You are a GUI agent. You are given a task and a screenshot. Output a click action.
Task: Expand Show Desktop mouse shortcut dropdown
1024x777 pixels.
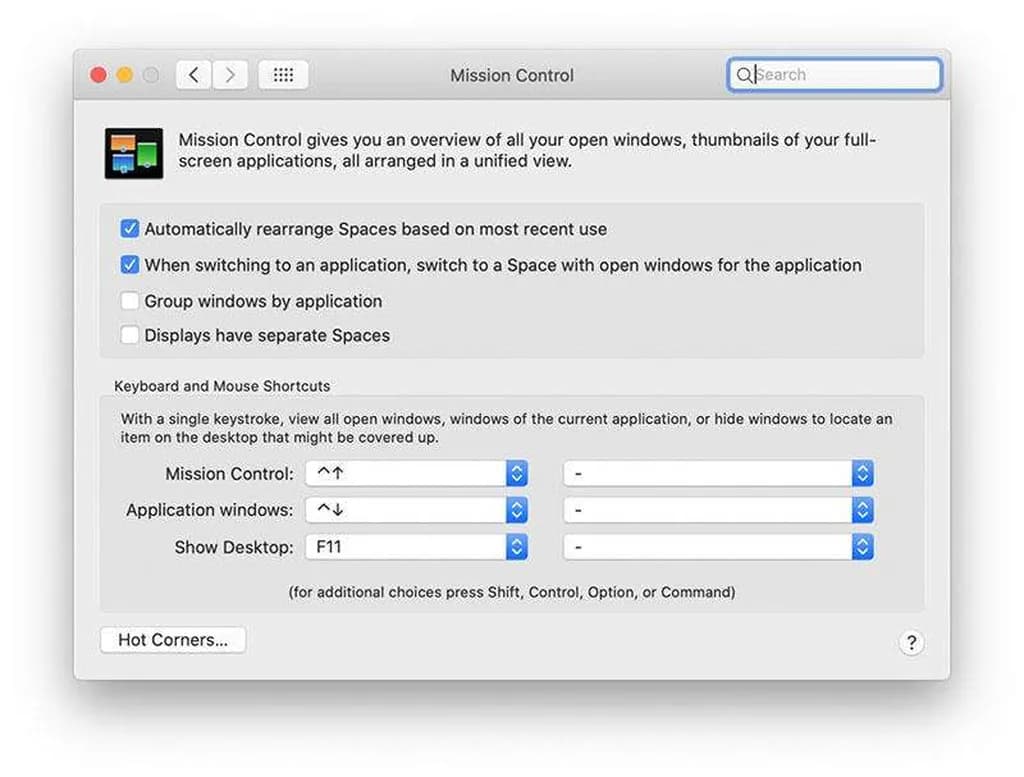(718, 547)
